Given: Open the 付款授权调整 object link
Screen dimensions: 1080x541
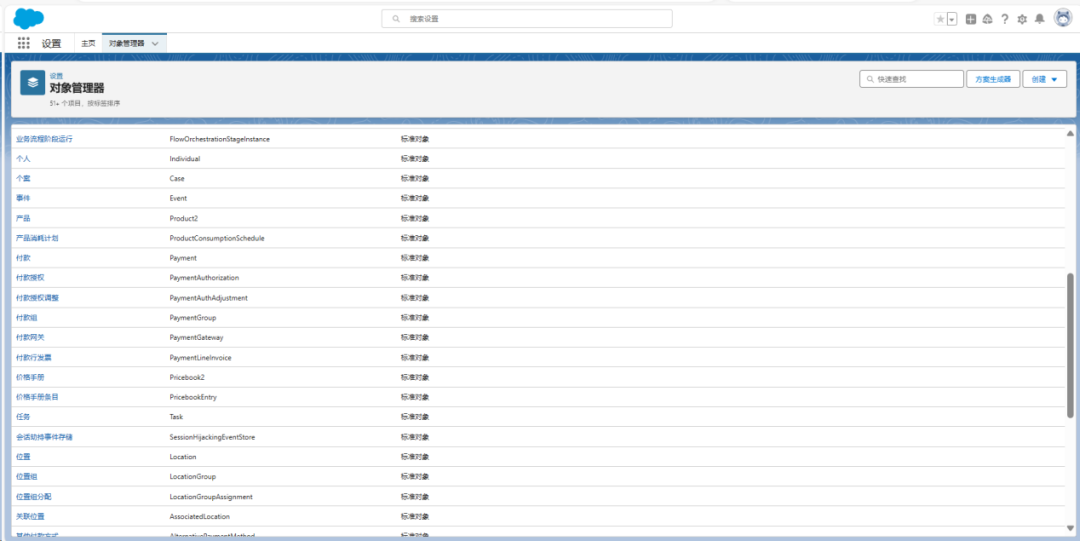Looking at the screenshot, I should click(x=37, y=298).
